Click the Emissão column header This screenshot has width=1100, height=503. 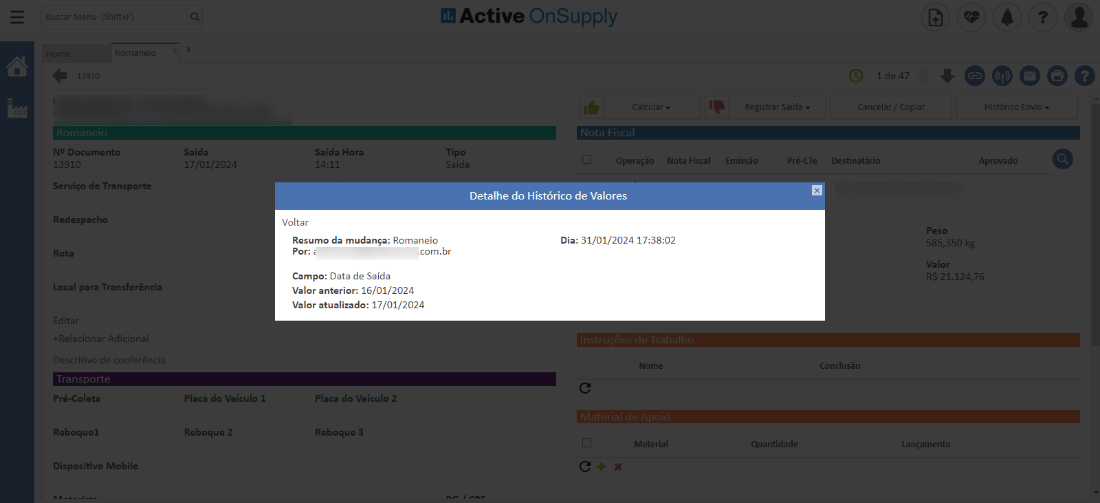pos(742,161)
